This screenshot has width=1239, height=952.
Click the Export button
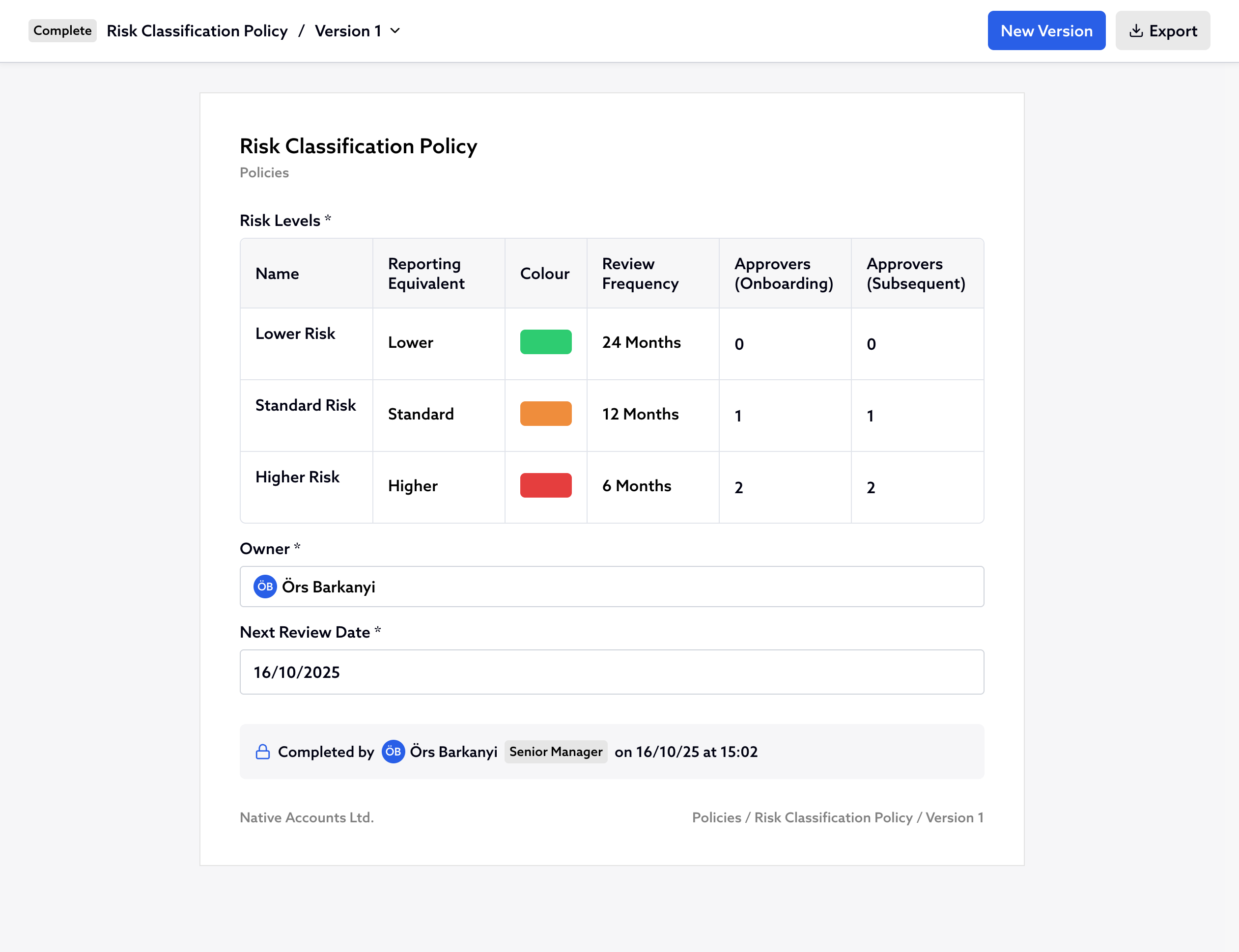1162,30
